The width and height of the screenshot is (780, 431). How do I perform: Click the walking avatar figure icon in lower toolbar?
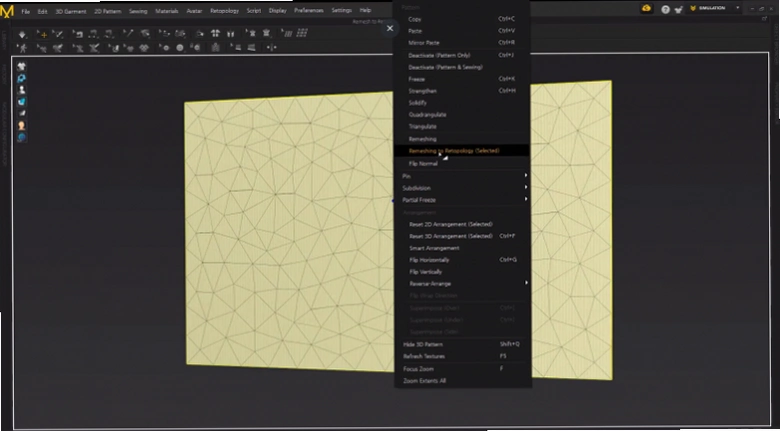tap(22, 48)
